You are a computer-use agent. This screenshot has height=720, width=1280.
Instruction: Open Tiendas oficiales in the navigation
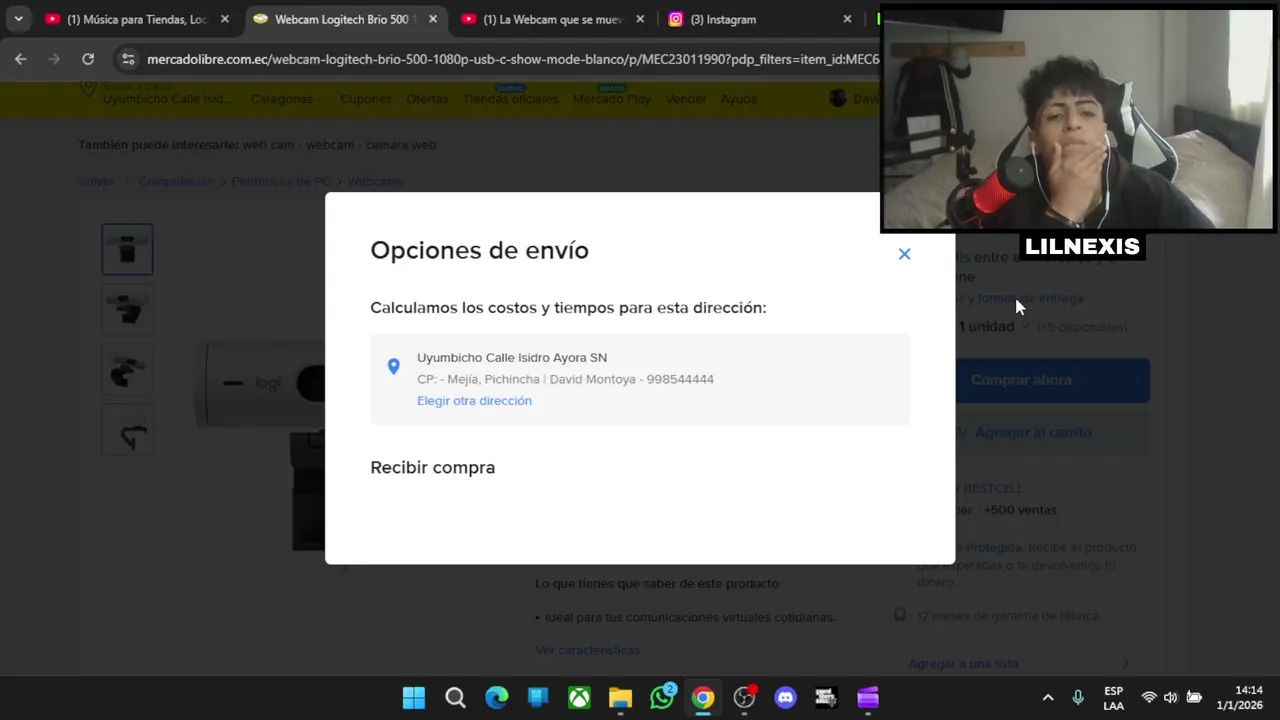510,99
